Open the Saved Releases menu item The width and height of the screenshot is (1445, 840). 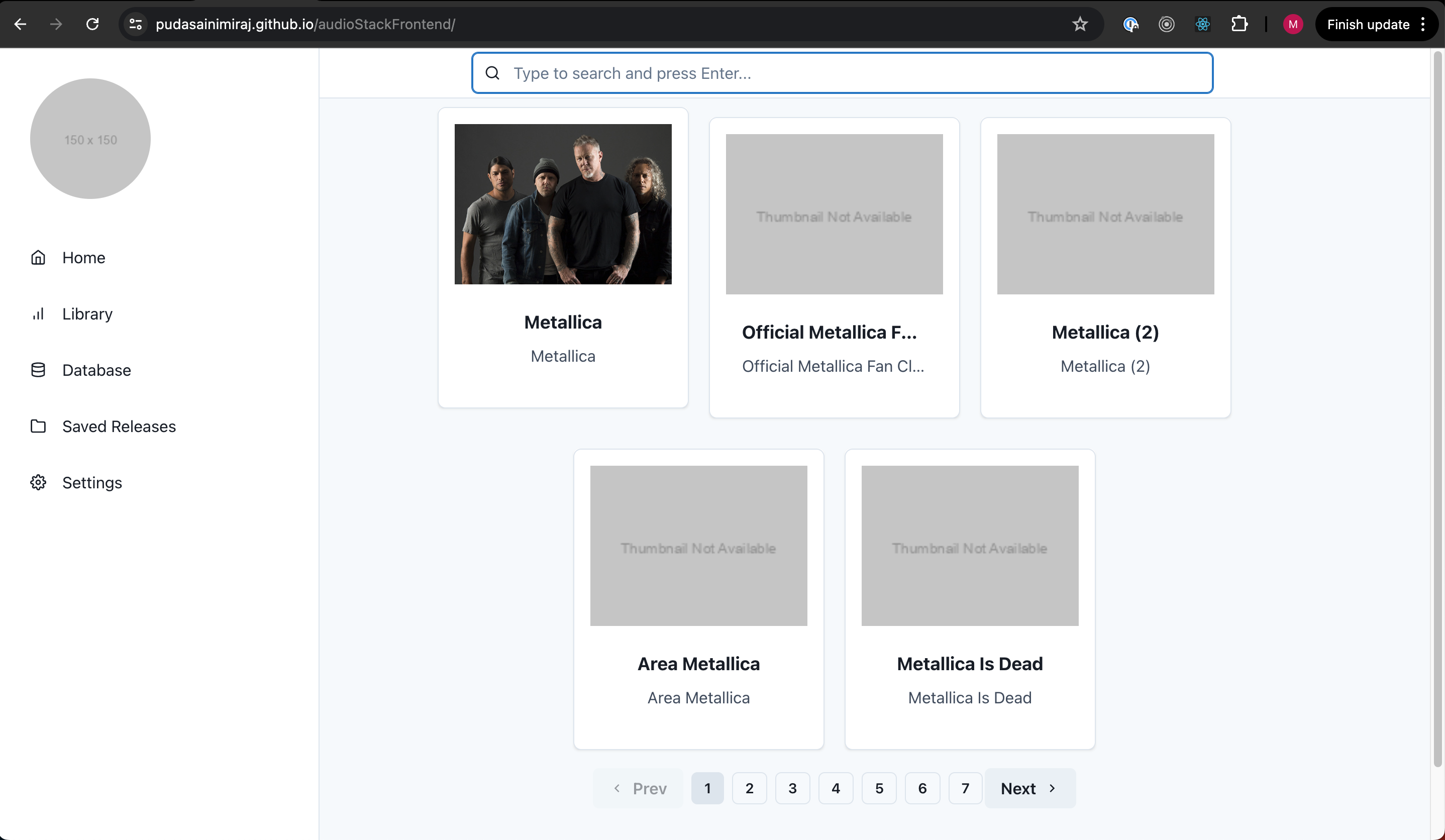point(119,426)
